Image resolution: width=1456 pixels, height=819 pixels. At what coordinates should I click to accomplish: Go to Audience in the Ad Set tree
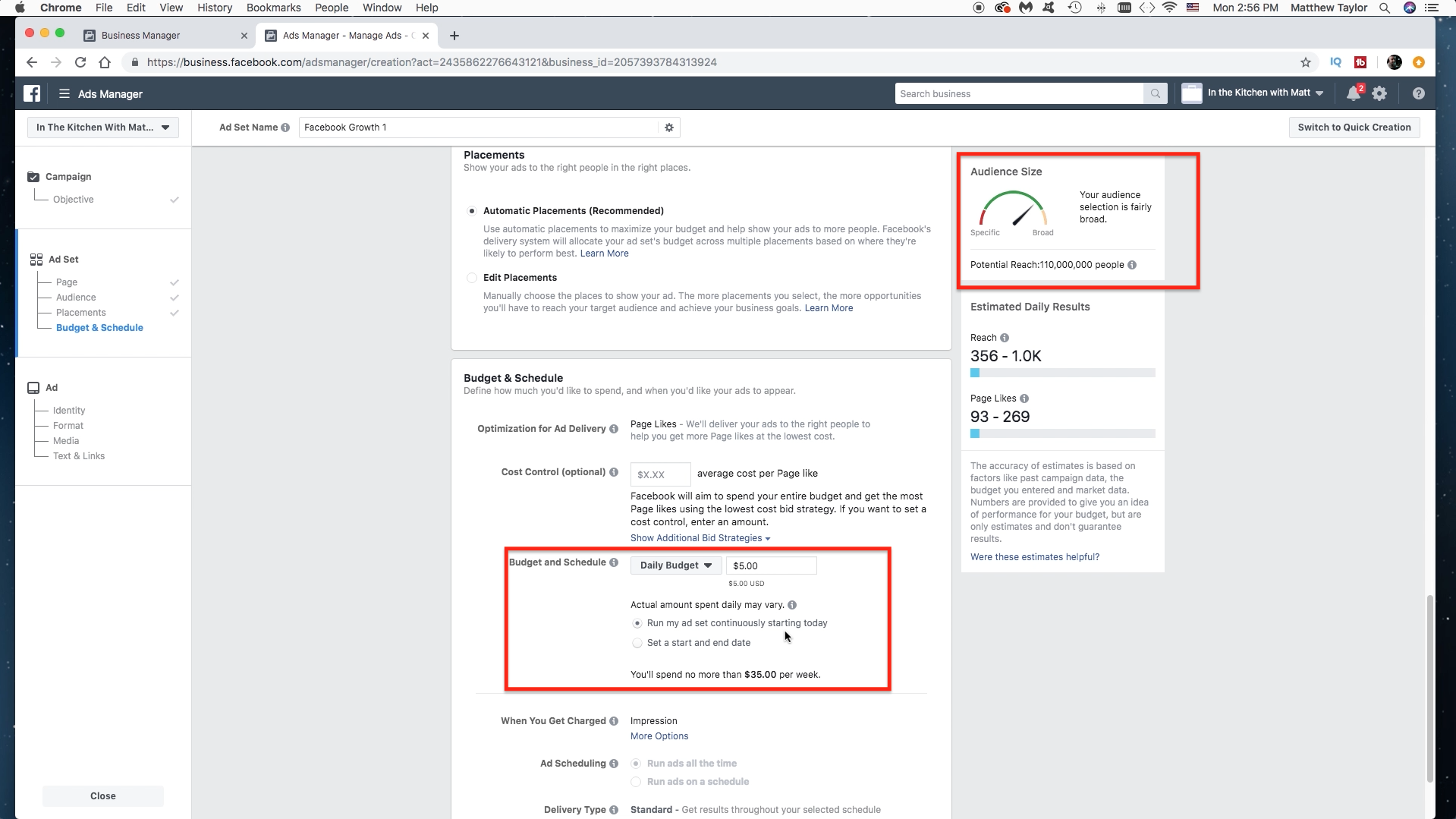(76, 298)
